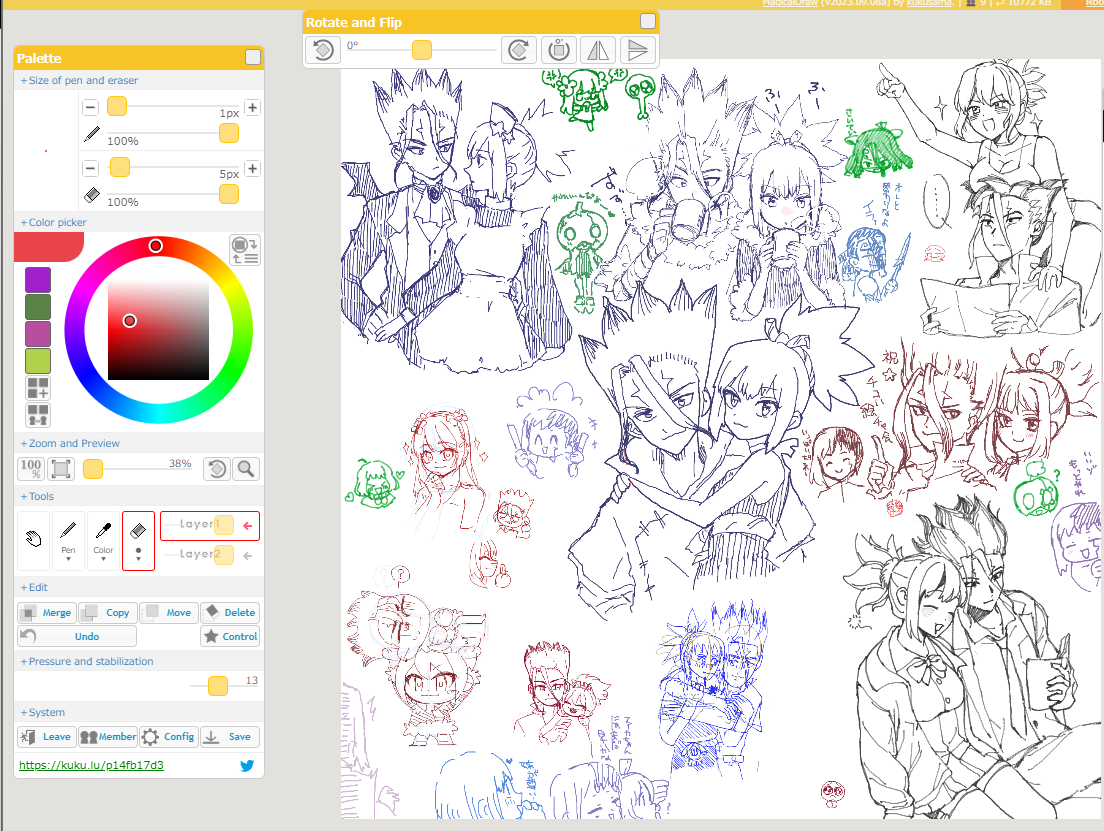Click the rotate step icon beside flip

coord(558,50)
